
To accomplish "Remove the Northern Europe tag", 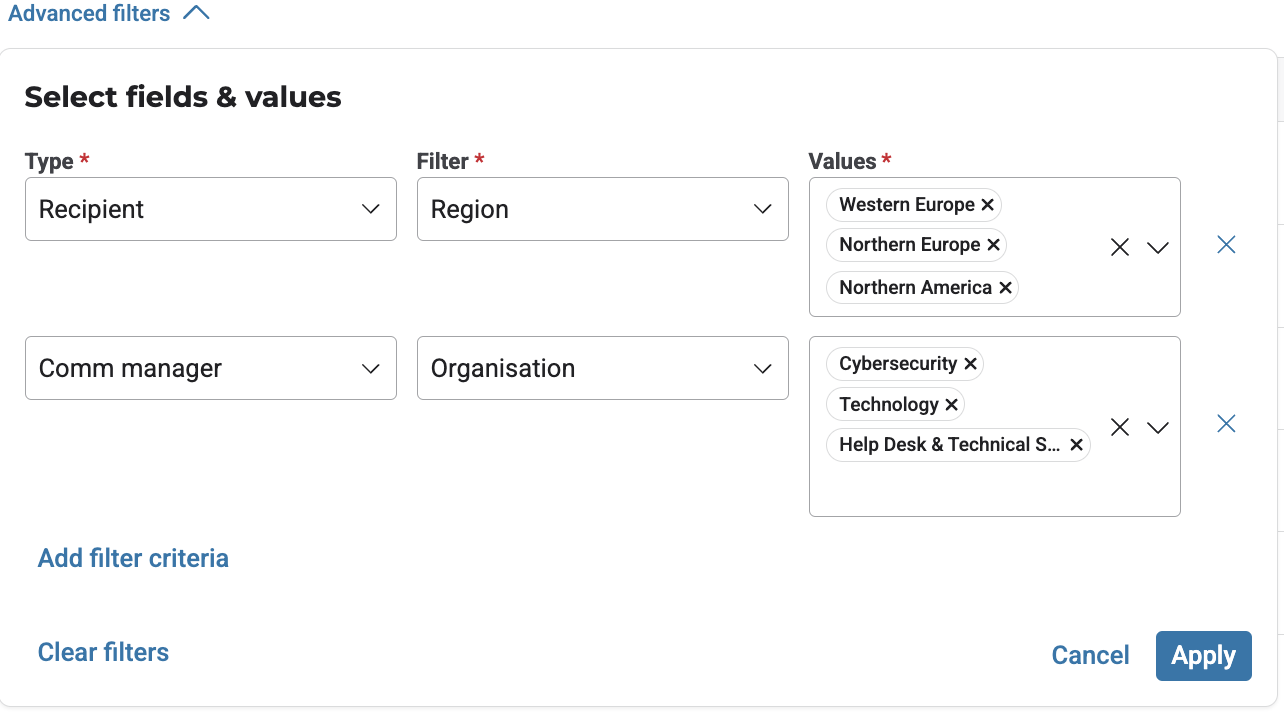I will 993,245.
